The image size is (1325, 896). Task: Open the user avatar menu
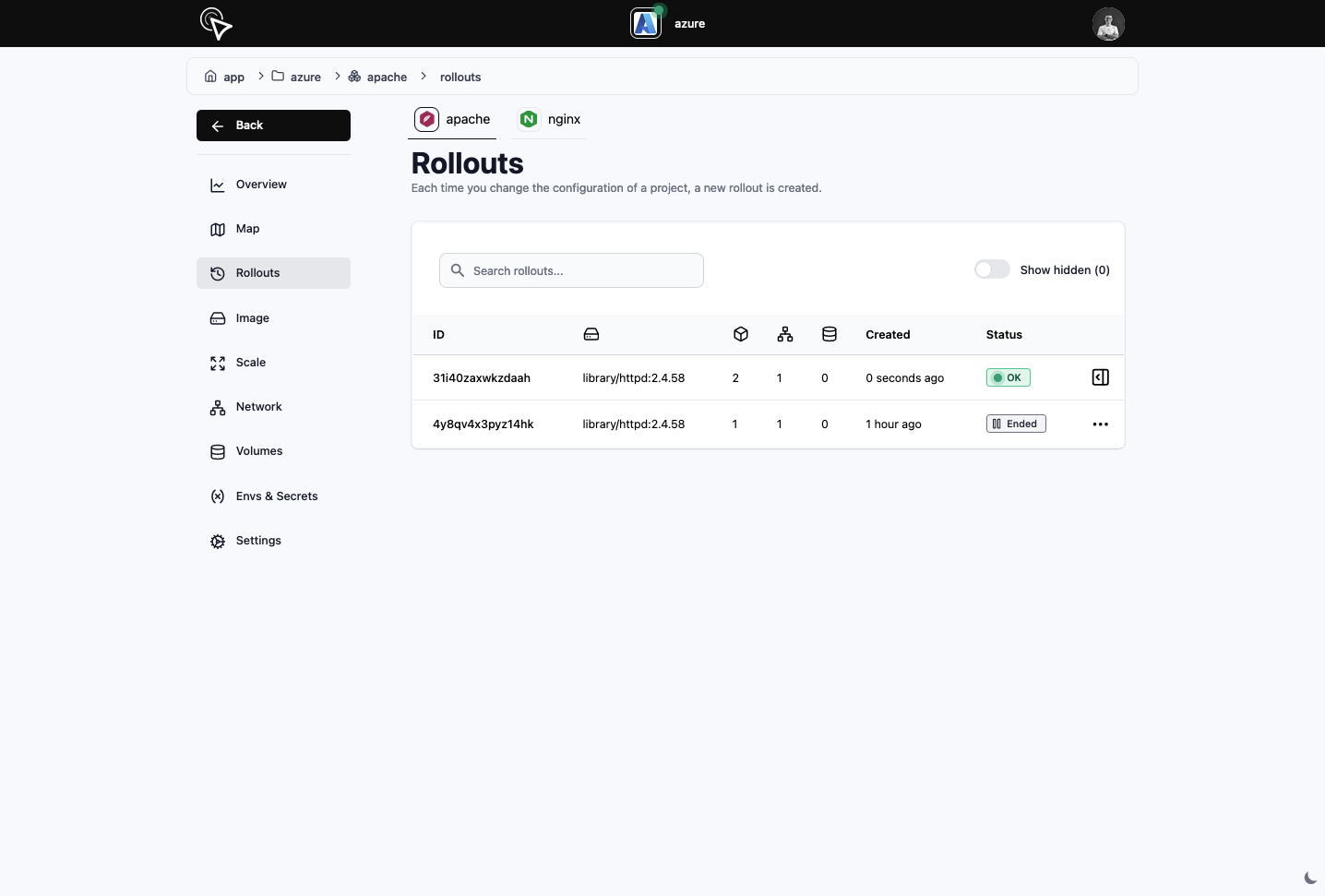(x=1107, y=24)
